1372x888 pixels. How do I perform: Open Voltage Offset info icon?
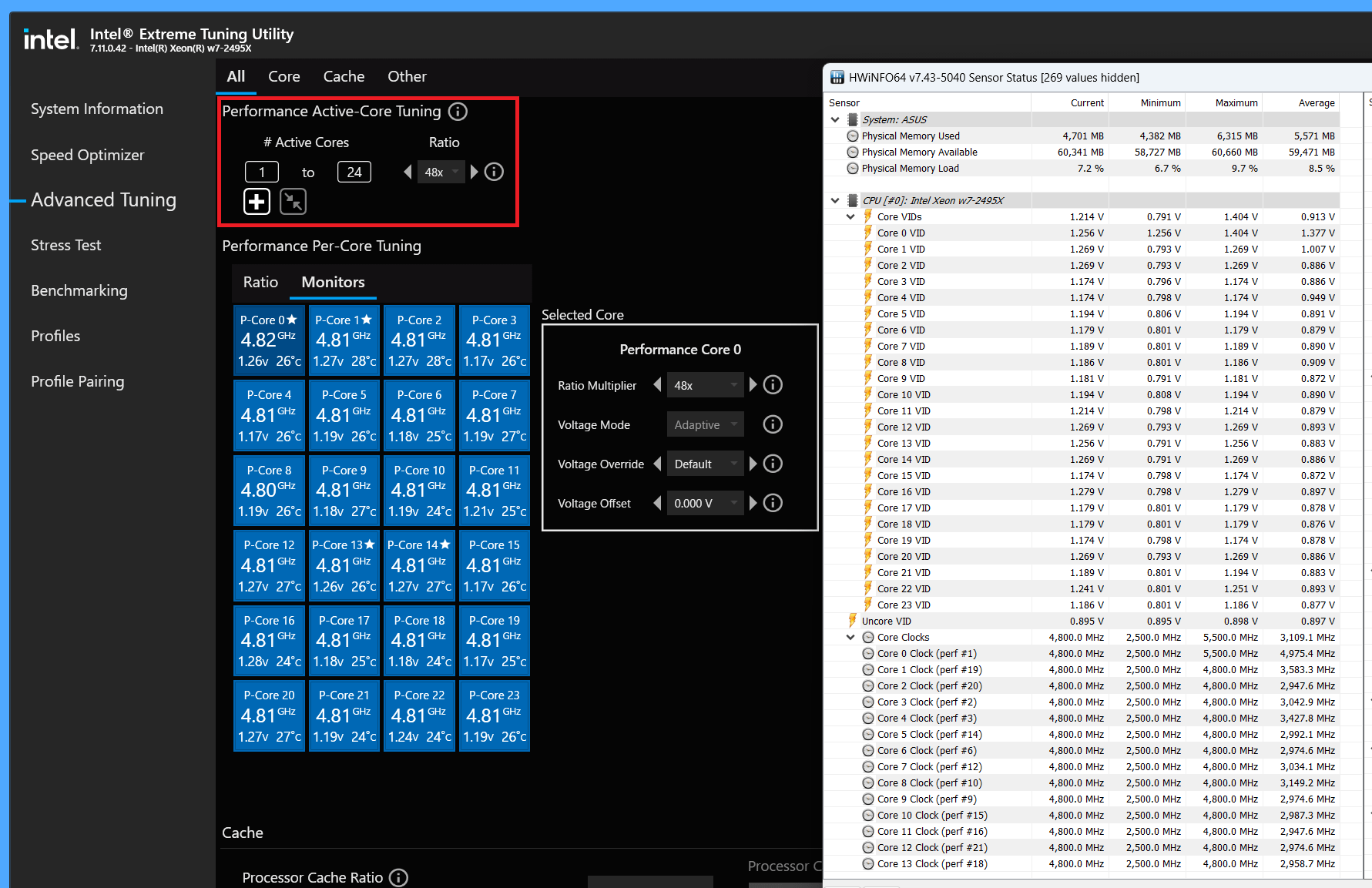coord(773,503)
